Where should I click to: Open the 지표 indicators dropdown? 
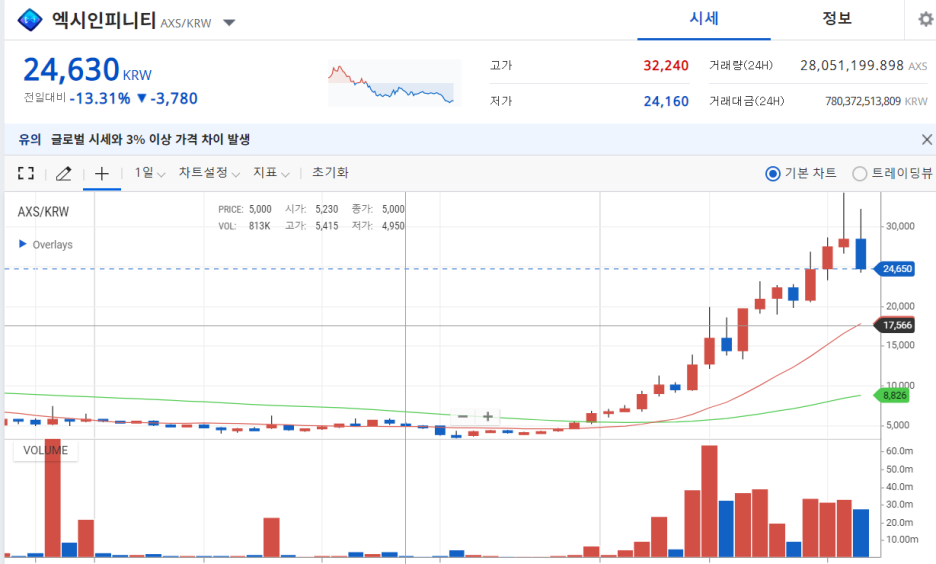[271, 173]
